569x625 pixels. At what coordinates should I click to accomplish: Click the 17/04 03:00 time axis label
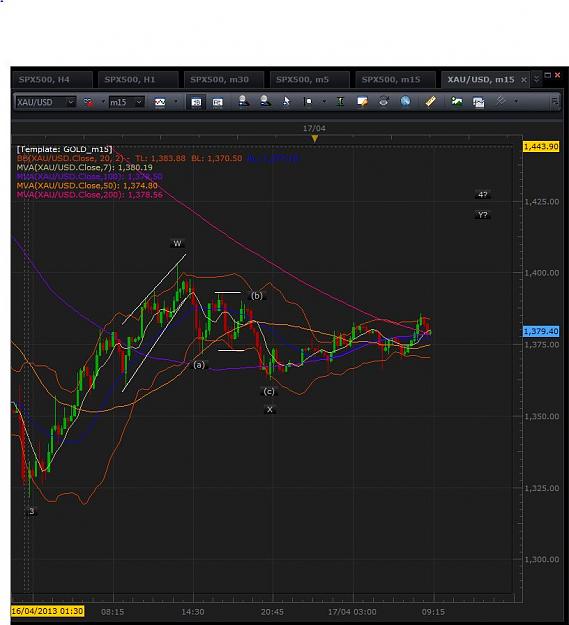click(x=352, y=612)
